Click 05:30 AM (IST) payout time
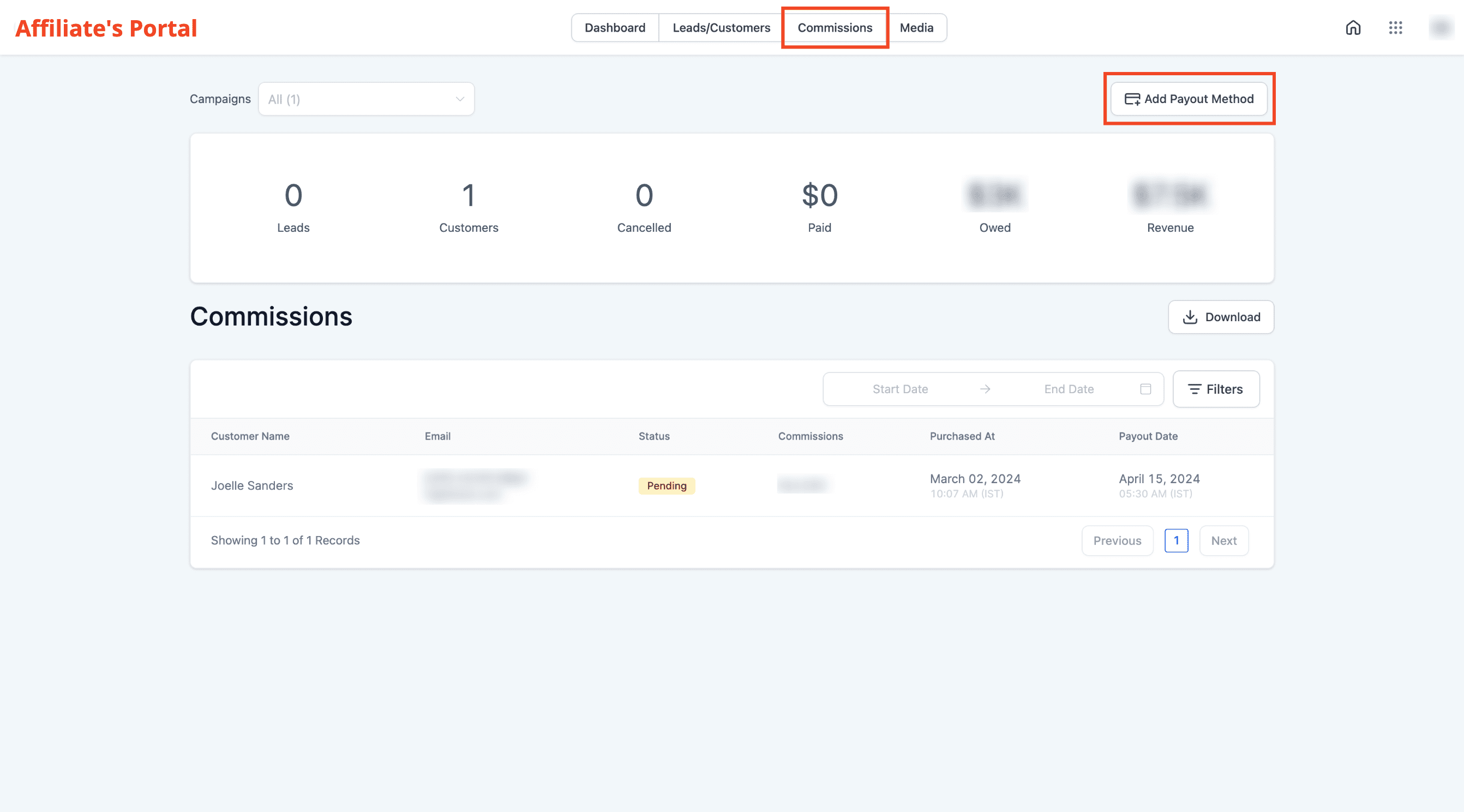 tap(1155, 494)
